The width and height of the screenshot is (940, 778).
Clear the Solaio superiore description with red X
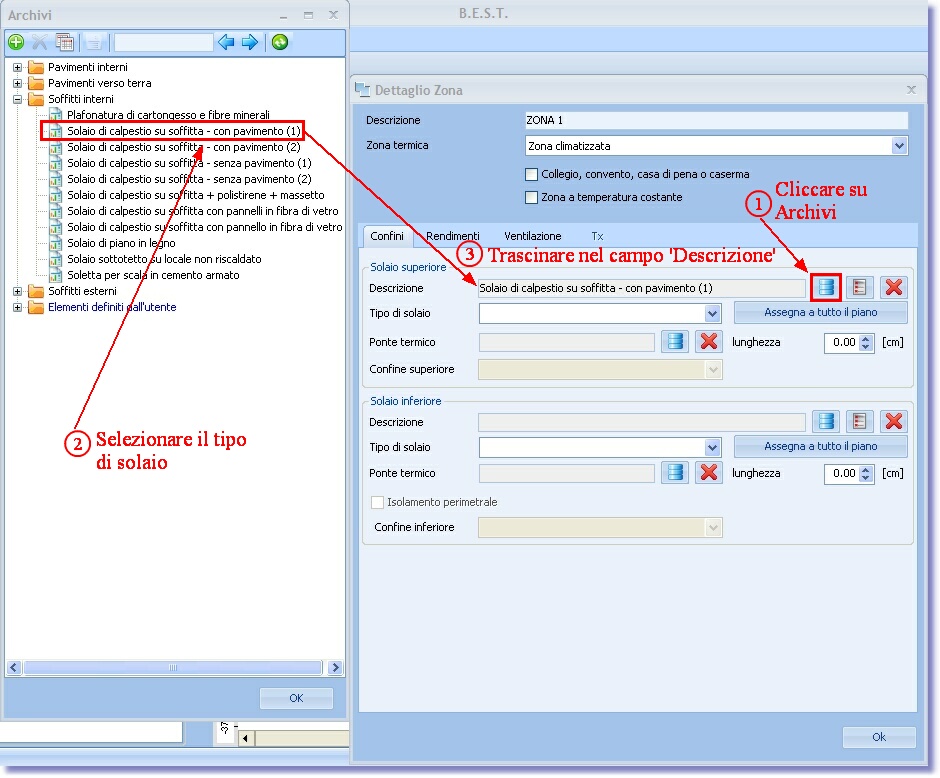[893, 288]
